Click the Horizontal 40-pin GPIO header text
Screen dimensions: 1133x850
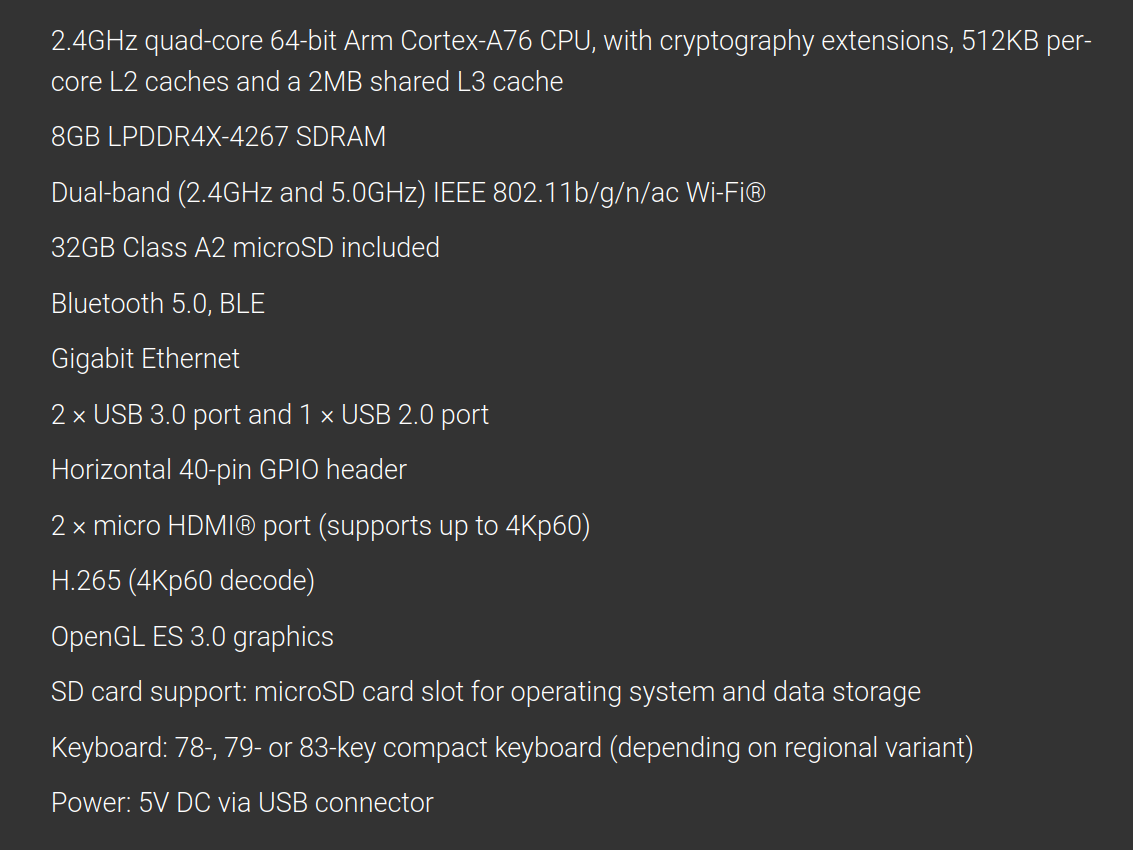tap(228, 470)
